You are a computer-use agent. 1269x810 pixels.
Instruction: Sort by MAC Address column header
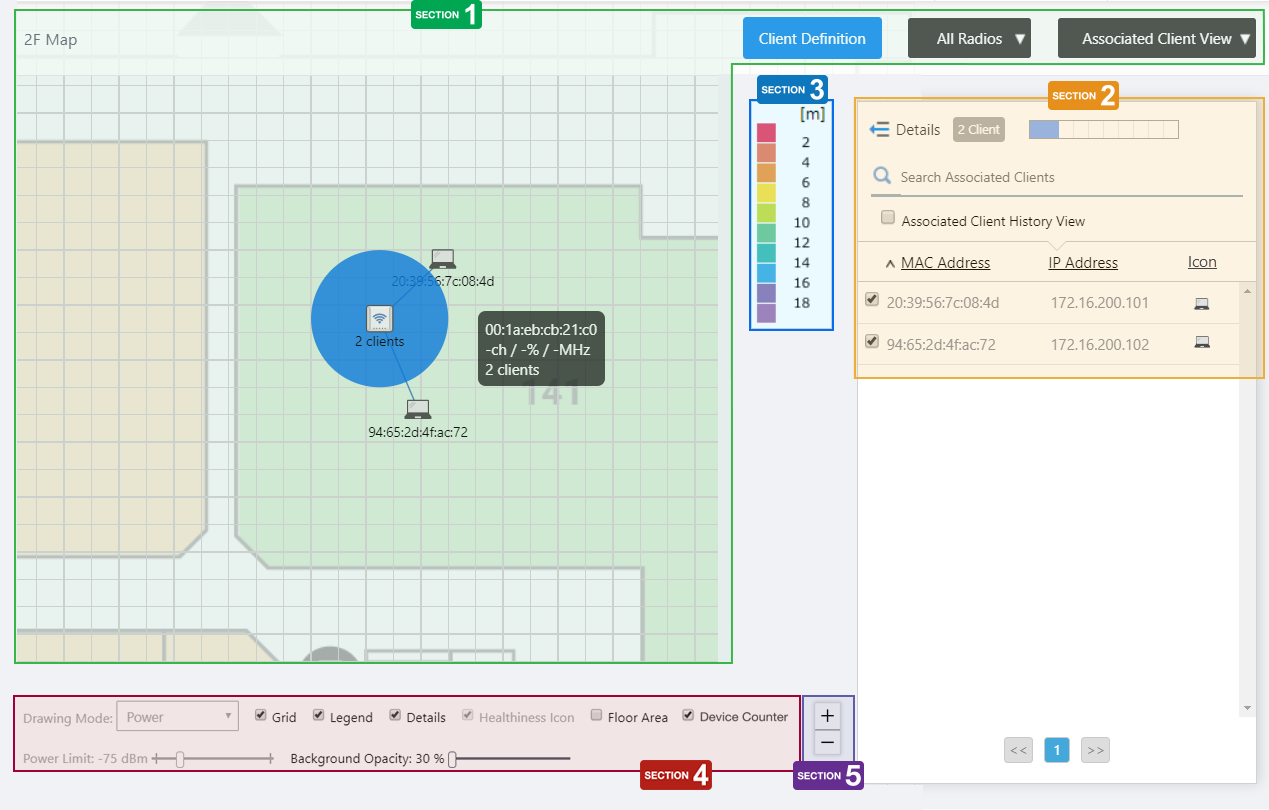(945, 263)
